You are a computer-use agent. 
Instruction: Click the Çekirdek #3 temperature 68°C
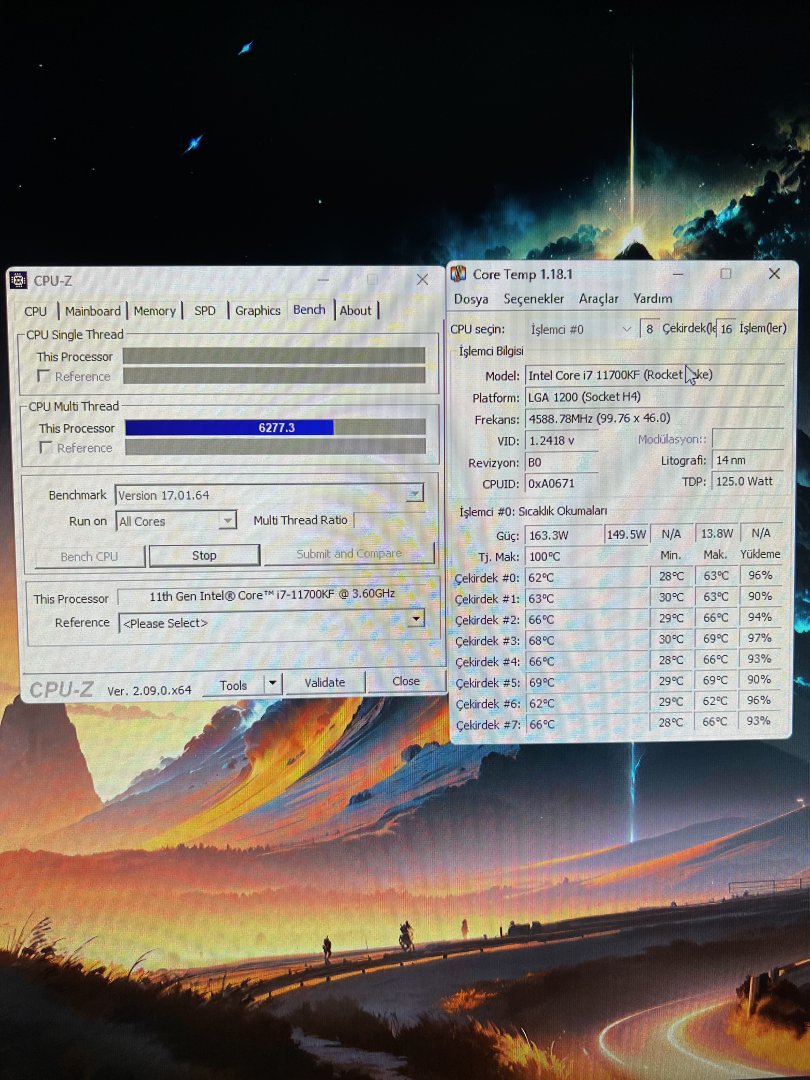click(587, 641)
